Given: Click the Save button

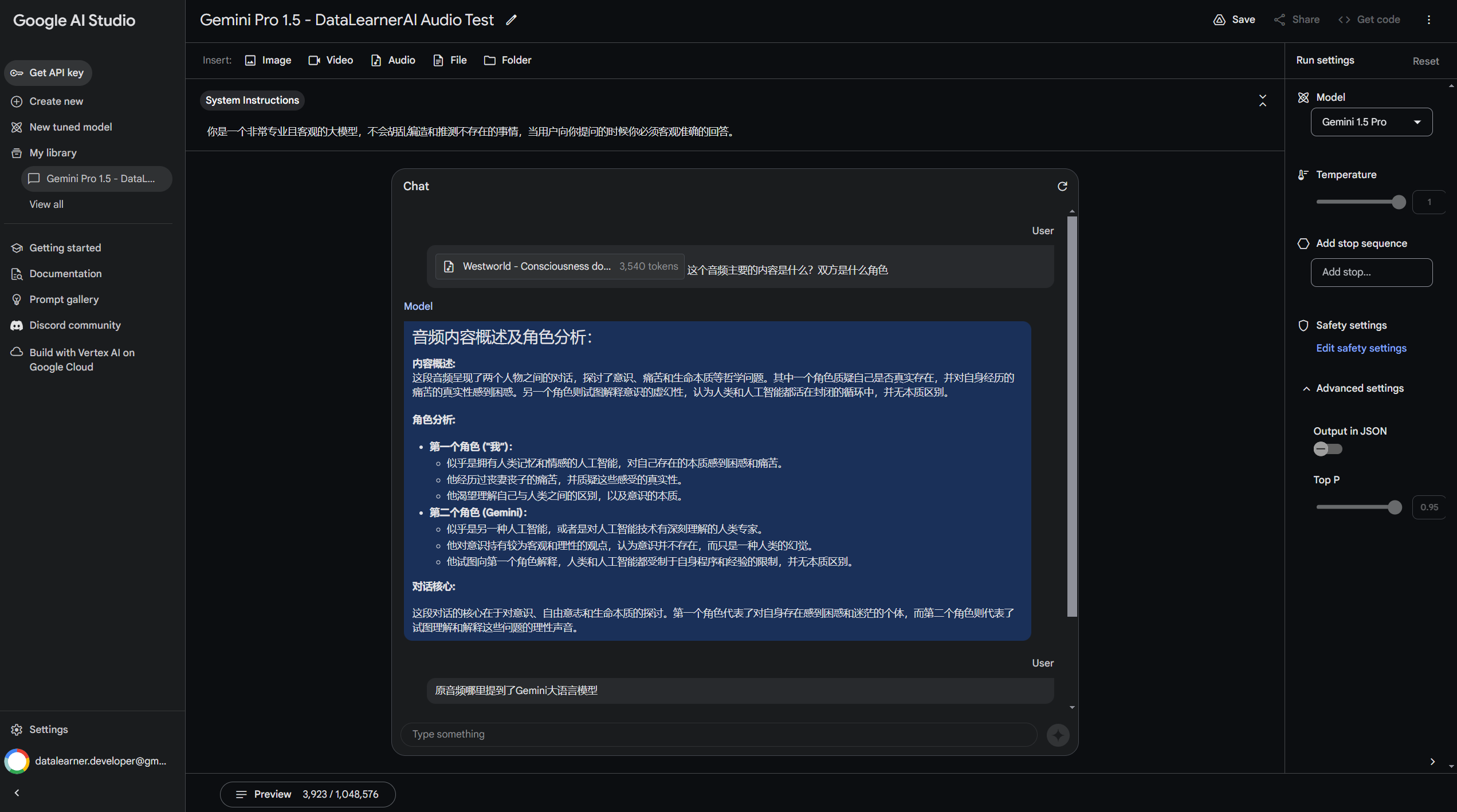Looking at the screenshot, I should (1234, 19).
